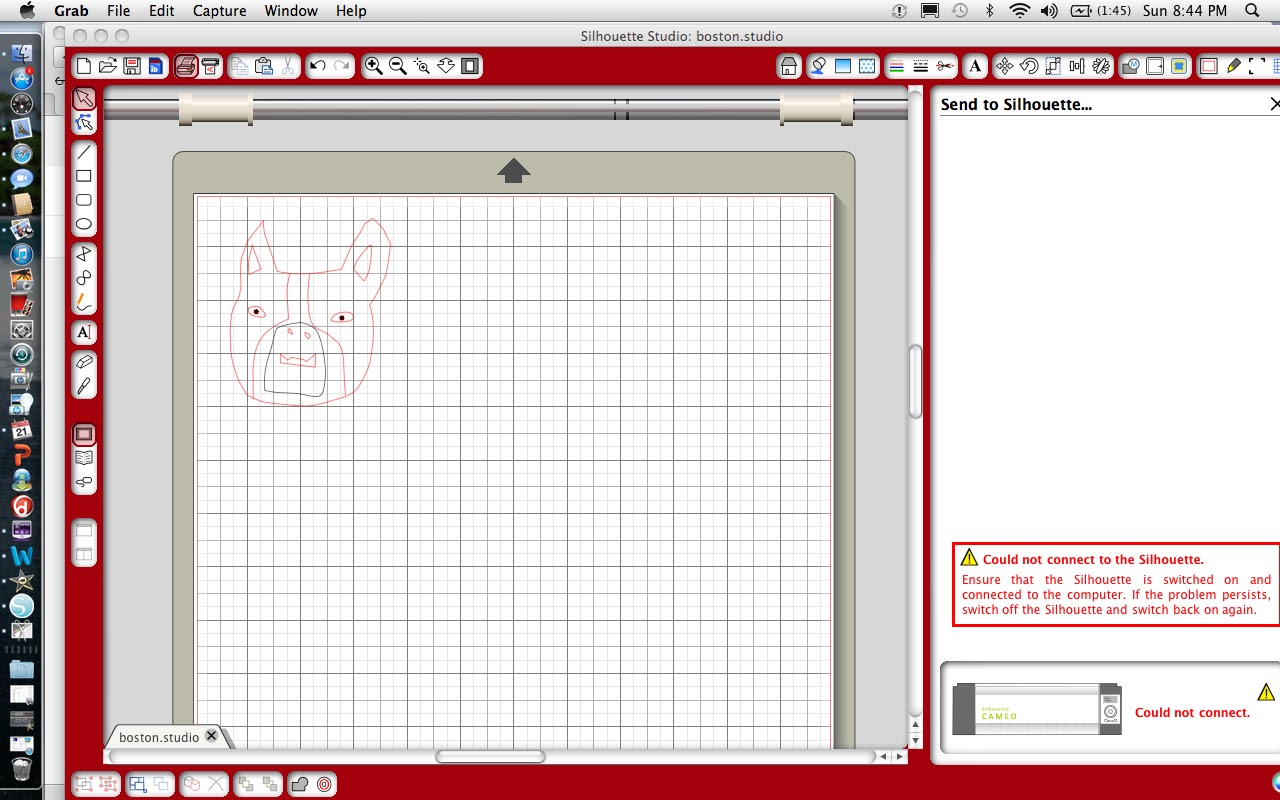Open the Move panel
The width and height of the screenshot is (1280, 800).
point(1005,67)
